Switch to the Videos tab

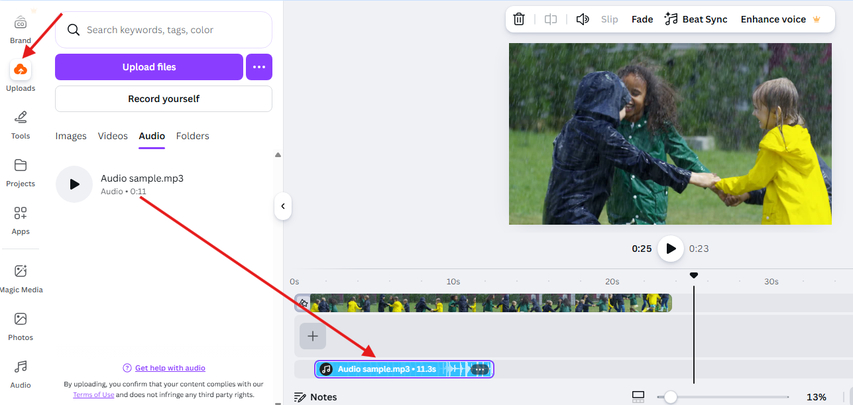[113, 136]
